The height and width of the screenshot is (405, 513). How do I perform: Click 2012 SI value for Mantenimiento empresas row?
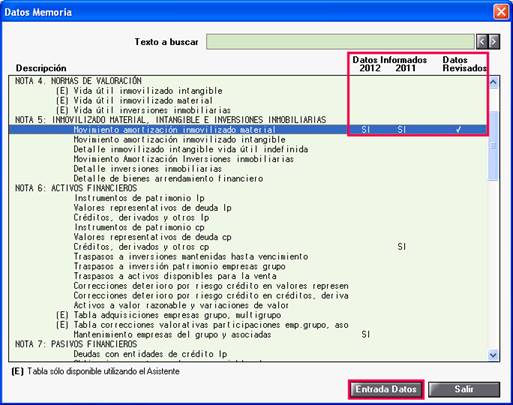click(366, 334)
